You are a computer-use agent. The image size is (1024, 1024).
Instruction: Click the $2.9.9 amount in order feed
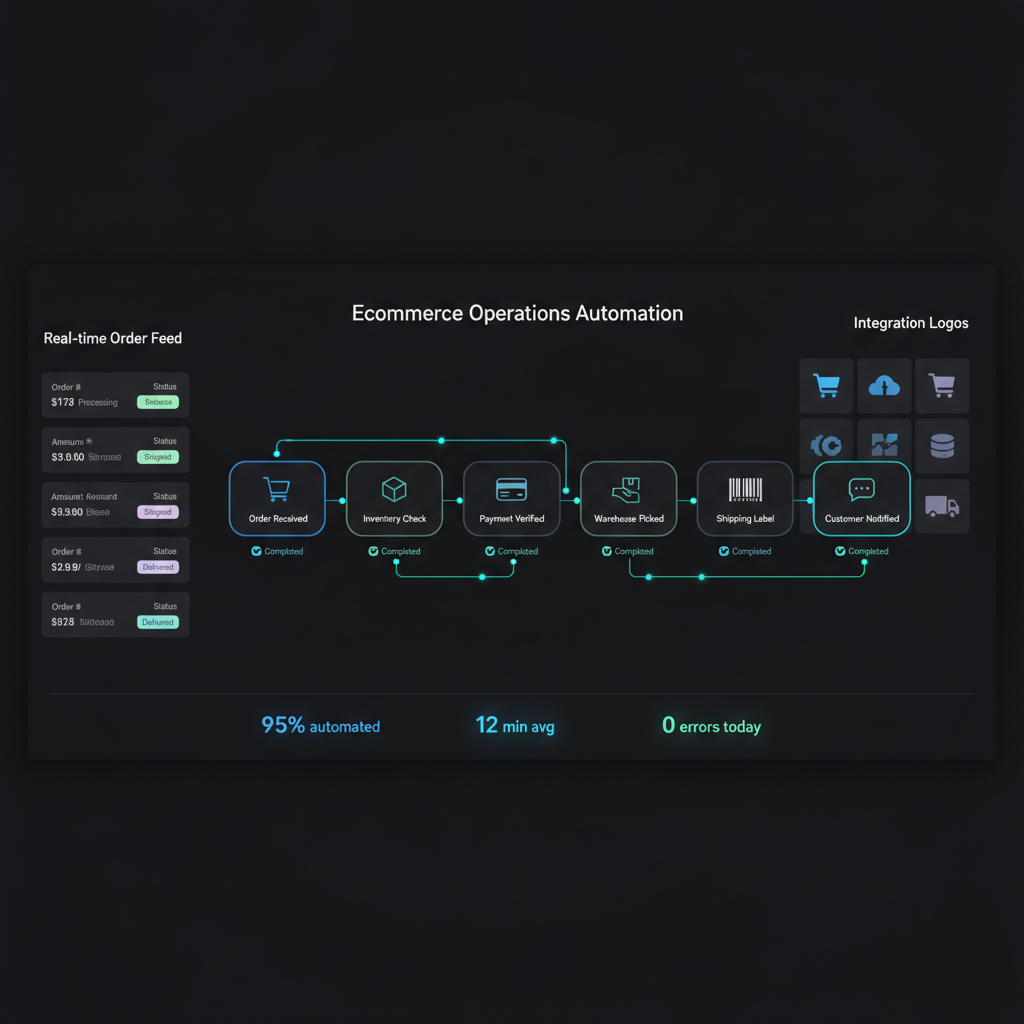pos(66,567)
